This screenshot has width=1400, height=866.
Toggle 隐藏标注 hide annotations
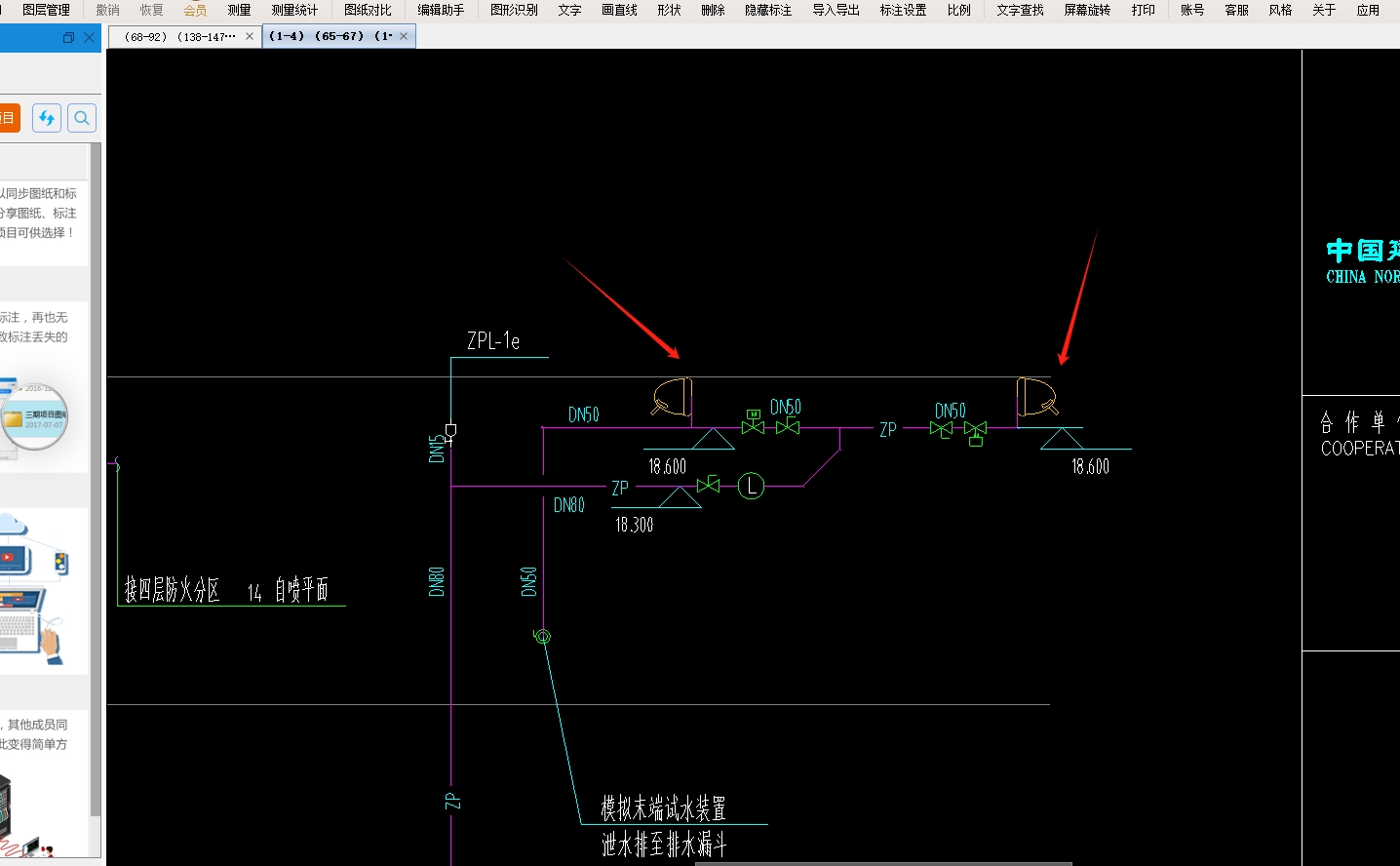768,10
